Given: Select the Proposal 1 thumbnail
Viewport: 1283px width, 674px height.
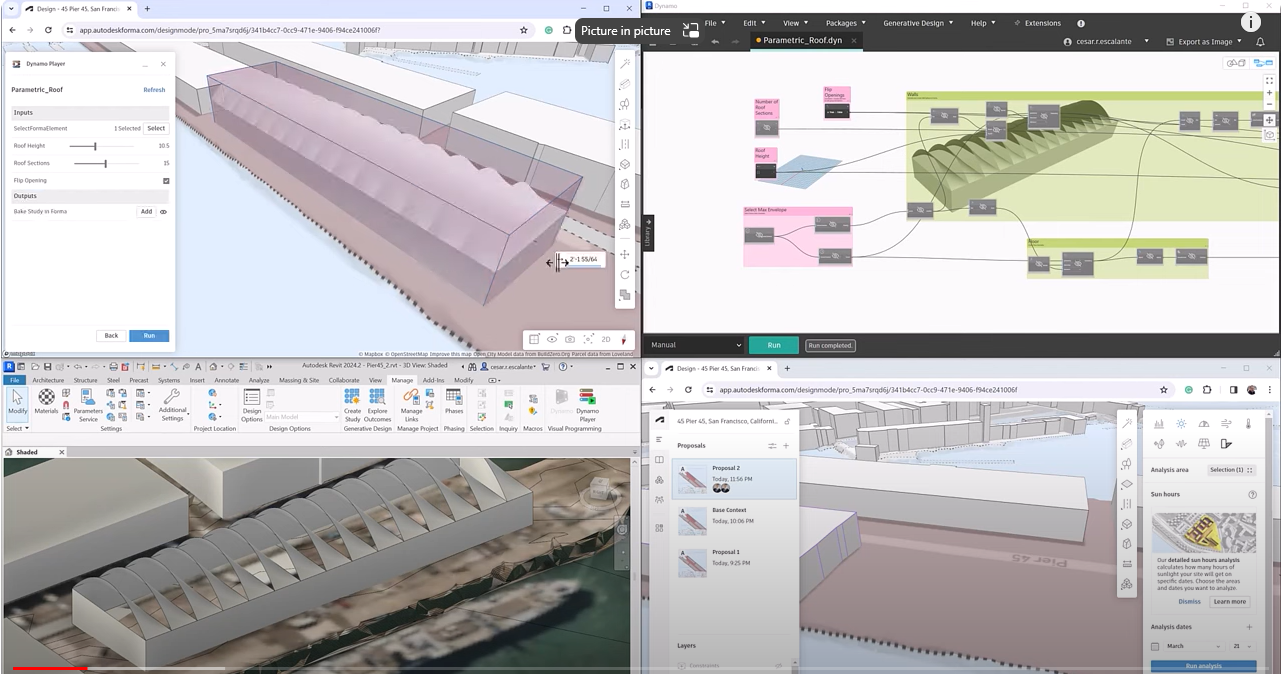Looking at the screenshot, I should 692,562.
